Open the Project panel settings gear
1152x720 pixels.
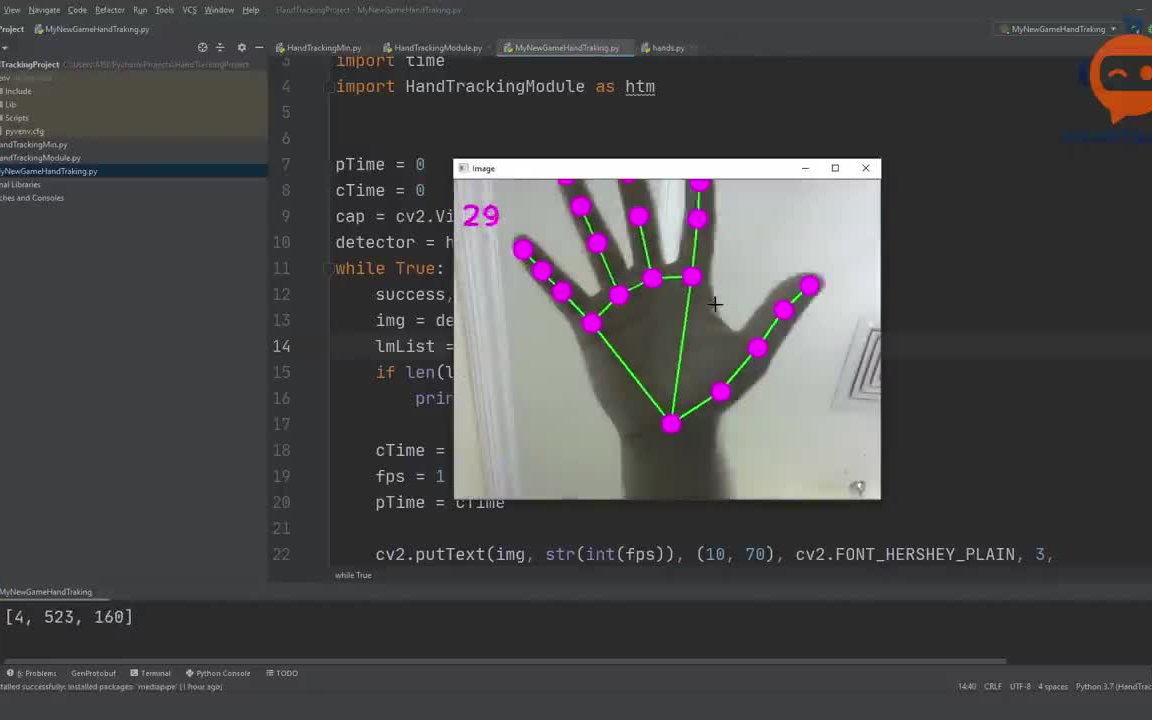(x=241, y=47)
